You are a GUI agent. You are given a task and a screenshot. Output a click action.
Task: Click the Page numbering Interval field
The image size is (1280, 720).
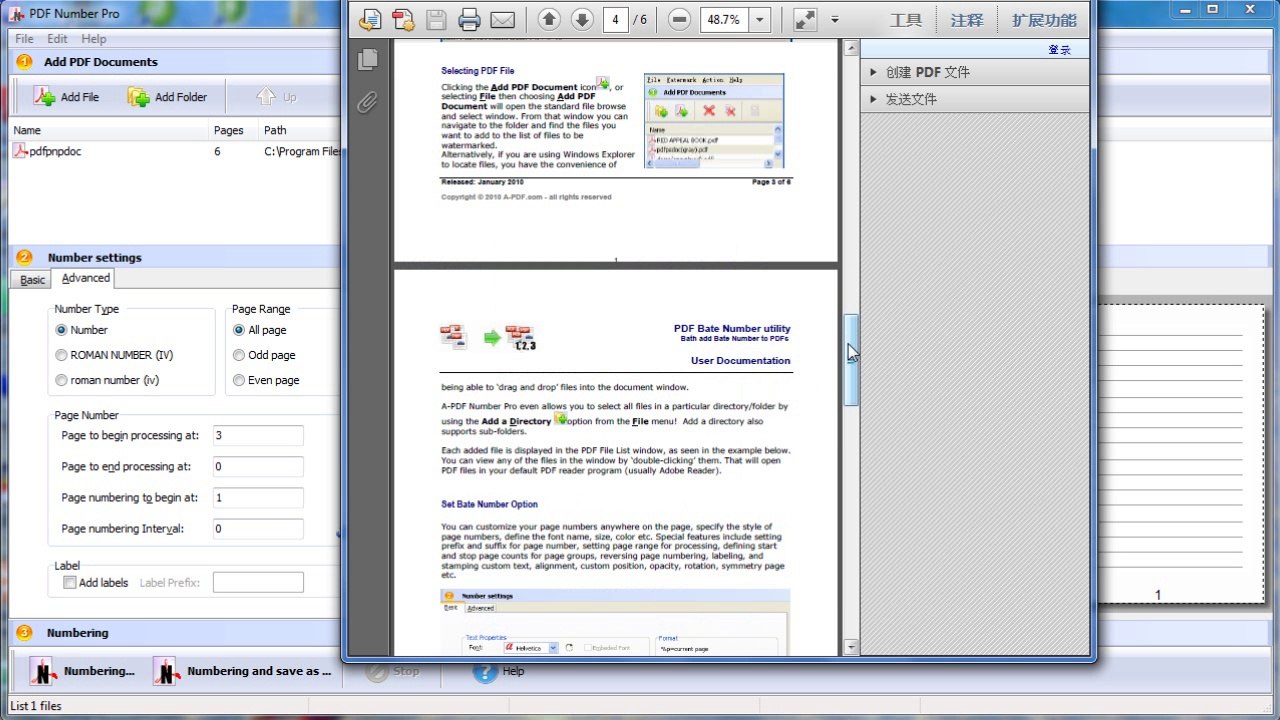pos(258,528)
